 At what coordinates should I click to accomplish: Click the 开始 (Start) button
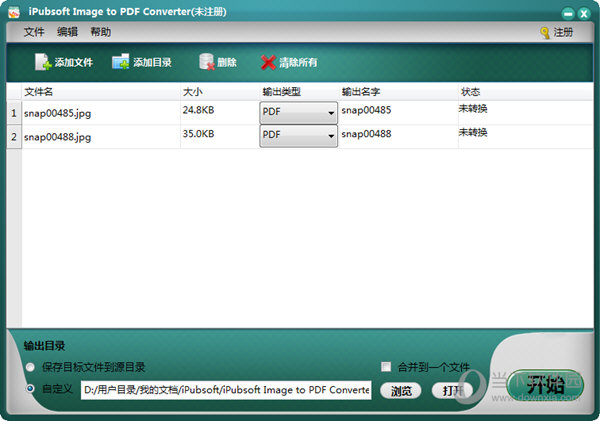click(x=545, y=384)
